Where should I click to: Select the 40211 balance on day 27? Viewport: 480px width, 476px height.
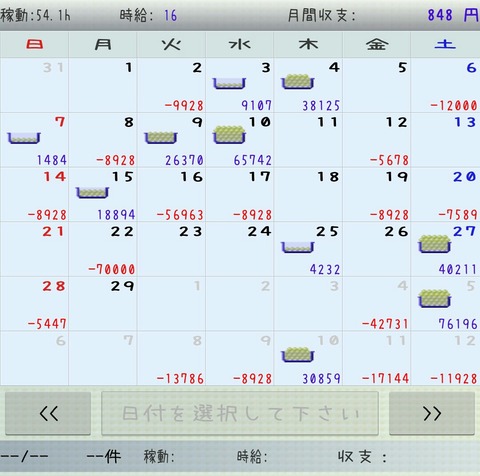(458, 269)
